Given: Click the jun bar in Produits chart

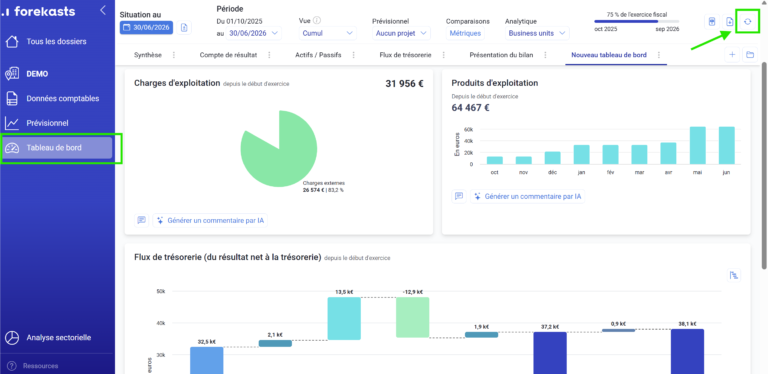Looking at the screenshot, I should (x=726, y=145).
